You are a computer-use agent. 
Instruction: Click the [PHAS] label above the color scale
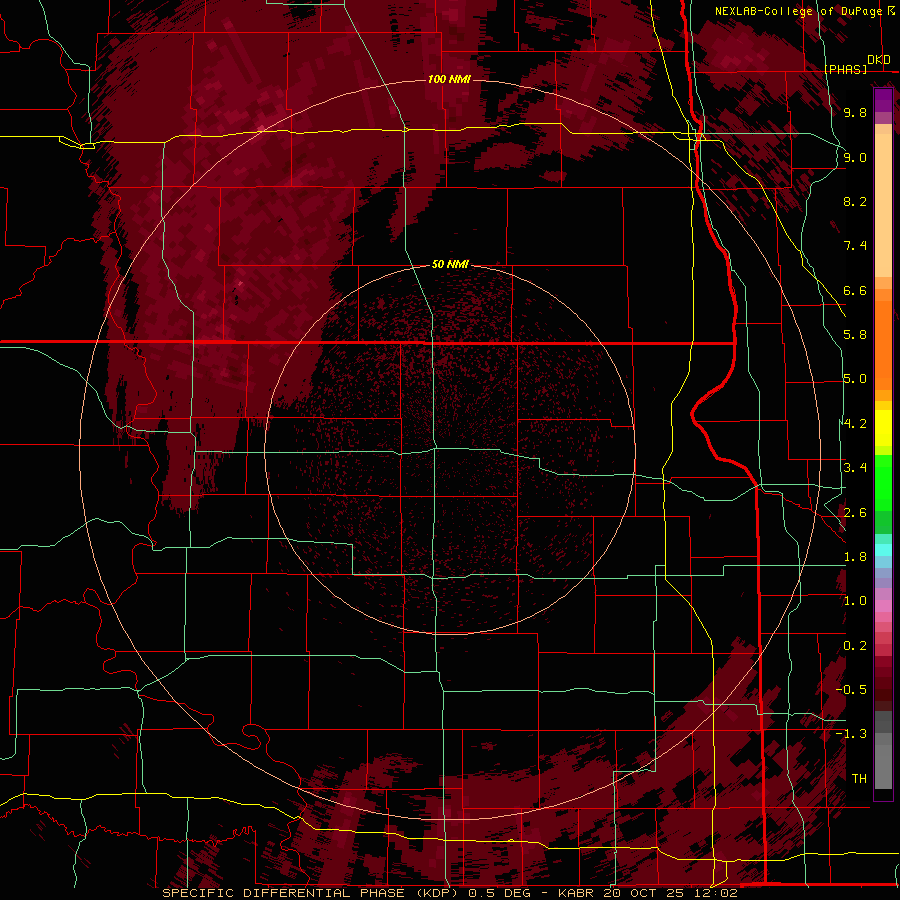846,69
